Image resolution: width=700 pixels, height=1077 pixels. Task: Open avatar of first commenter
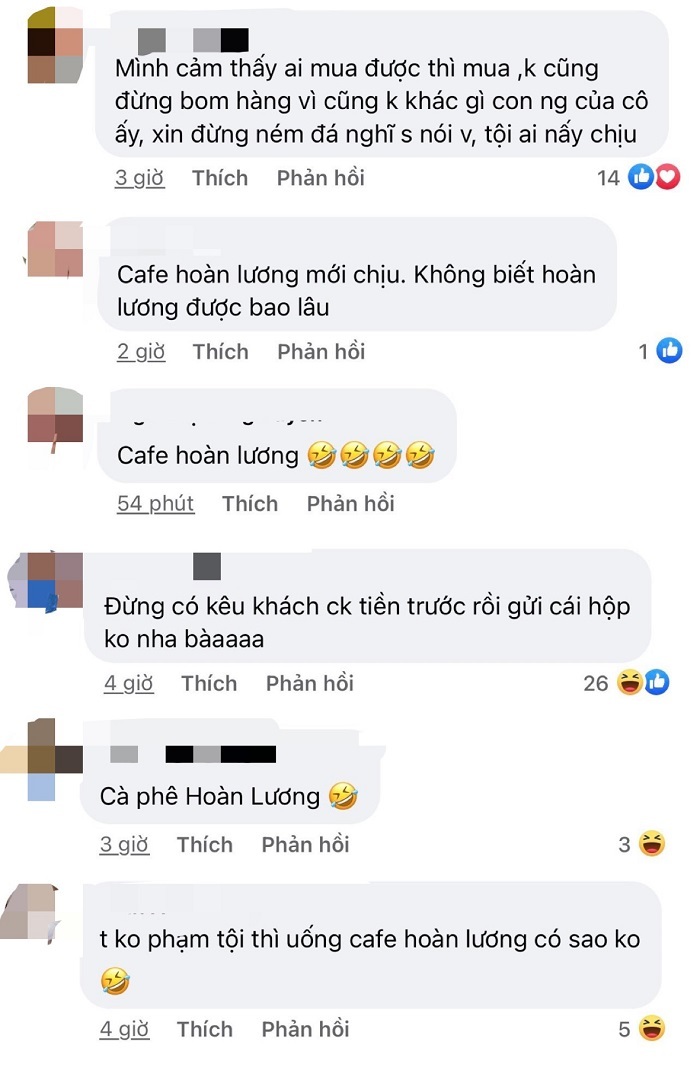pyautogui.click(x=55, y=45)
